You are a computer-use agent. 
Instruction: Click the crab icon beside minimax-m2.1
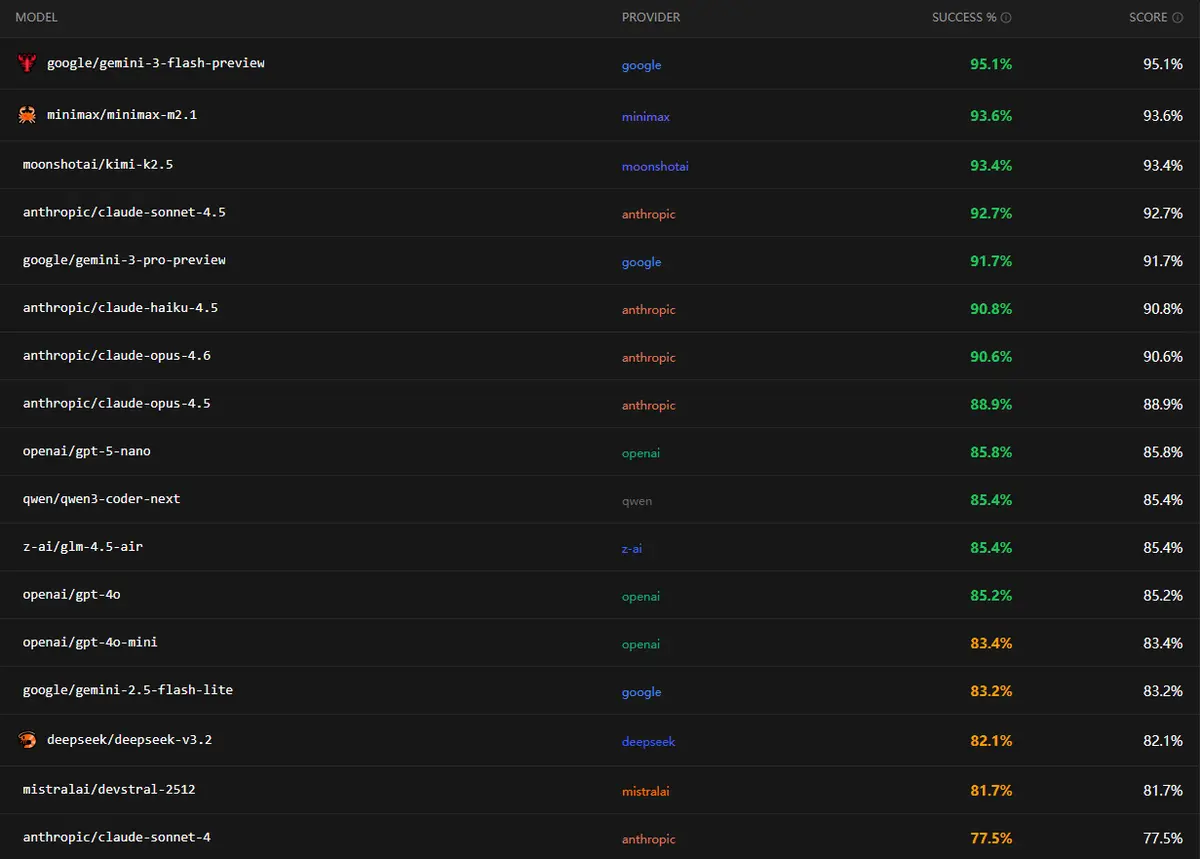28,115
